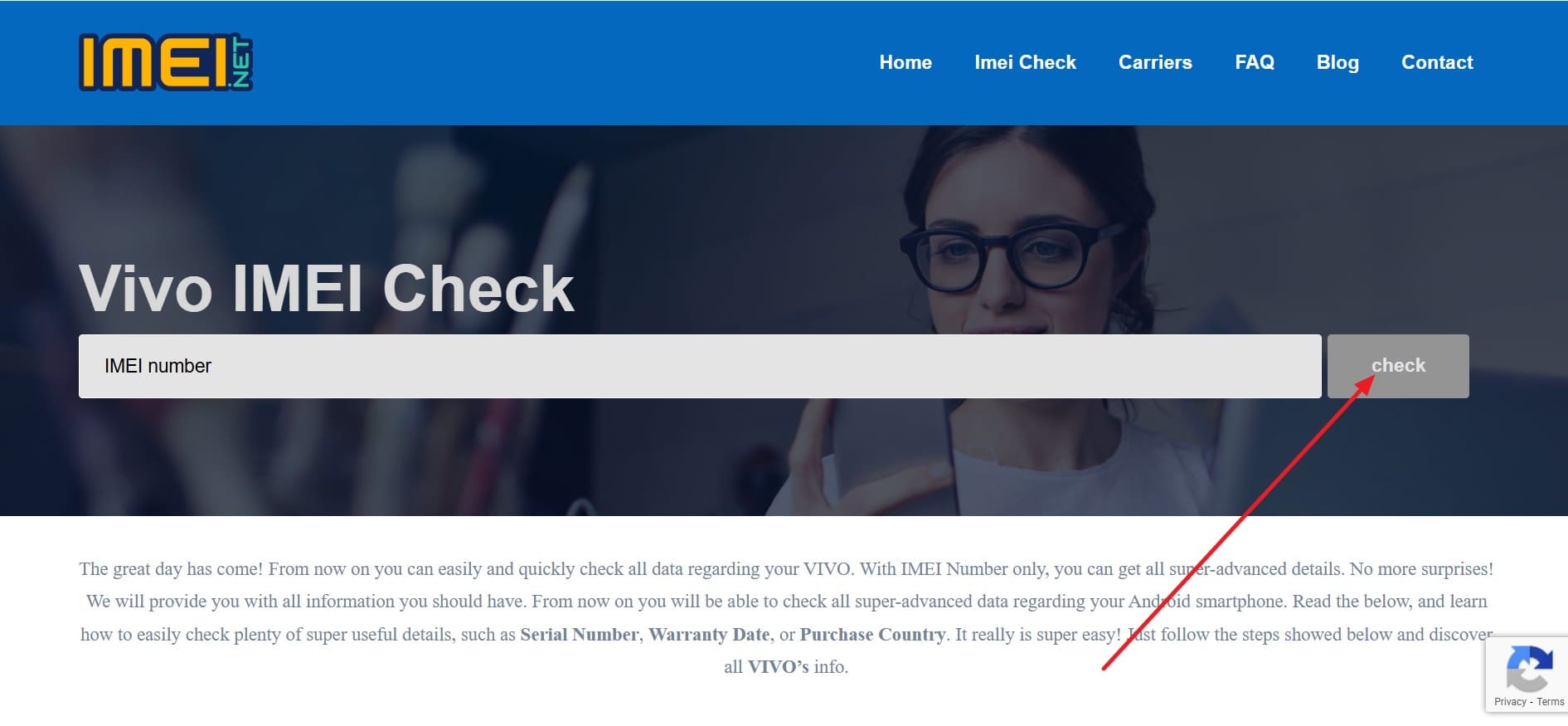
Task: Open the Contact page
Action: tap(1437, 62)
